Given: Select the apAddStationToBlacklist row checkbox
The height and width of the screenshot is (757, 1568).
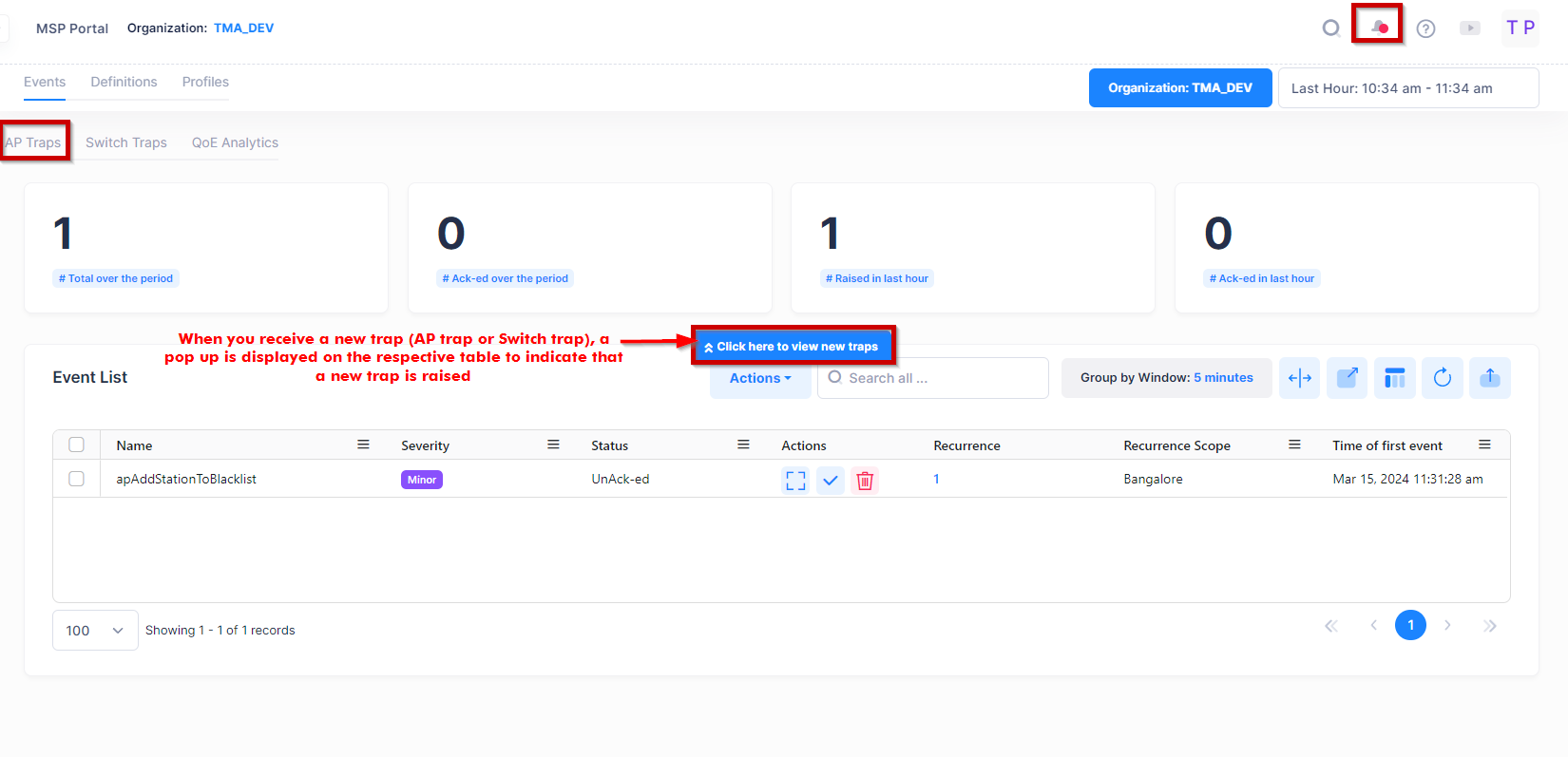Looking at the screenshot, I should 77,480.
